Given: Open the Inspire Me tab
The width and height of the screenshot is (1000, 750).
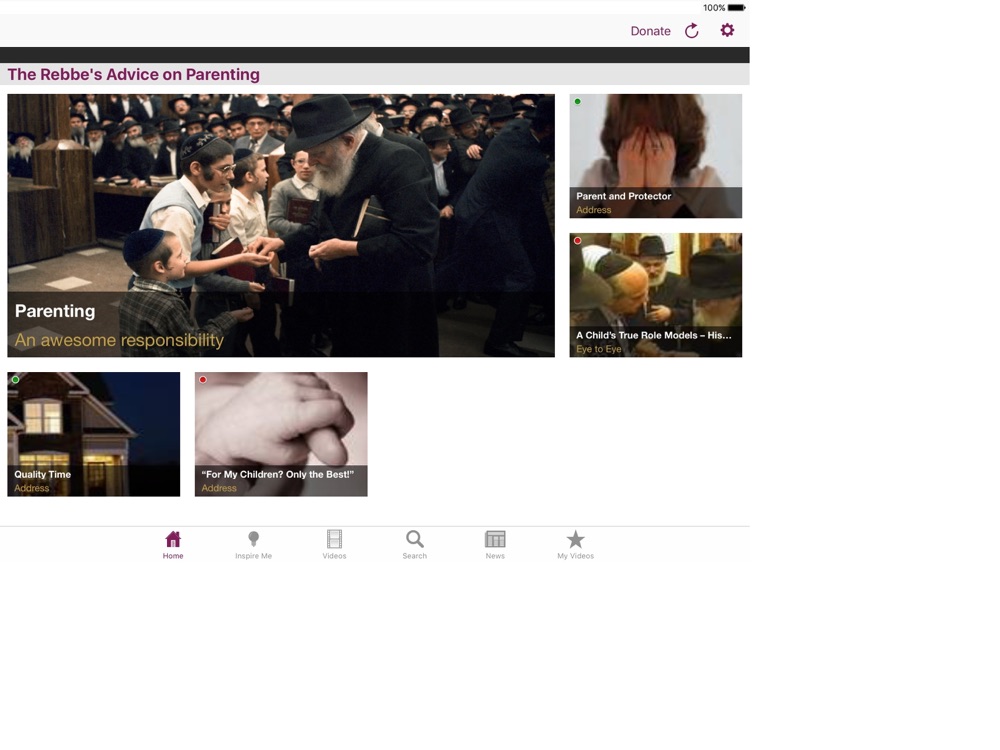Looking at the screenshot, I should click(x=253, y=545).
